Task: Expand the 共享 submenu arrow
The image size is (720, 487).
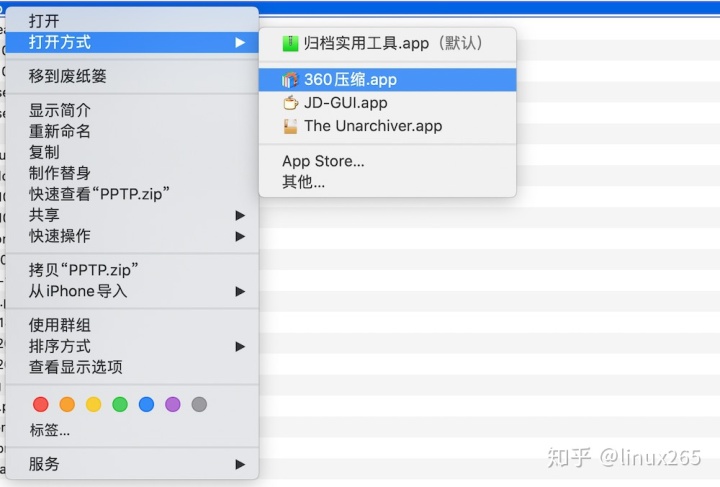Action: tap(240, 215)
